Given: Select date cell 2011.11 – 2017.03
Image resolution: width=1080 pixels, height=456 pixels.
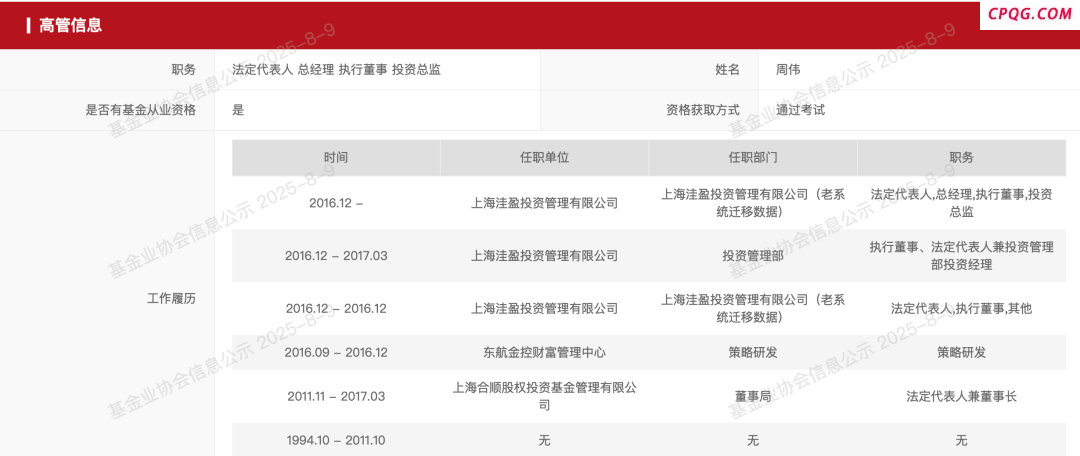Looking at the screenshot, I should 336,397.
